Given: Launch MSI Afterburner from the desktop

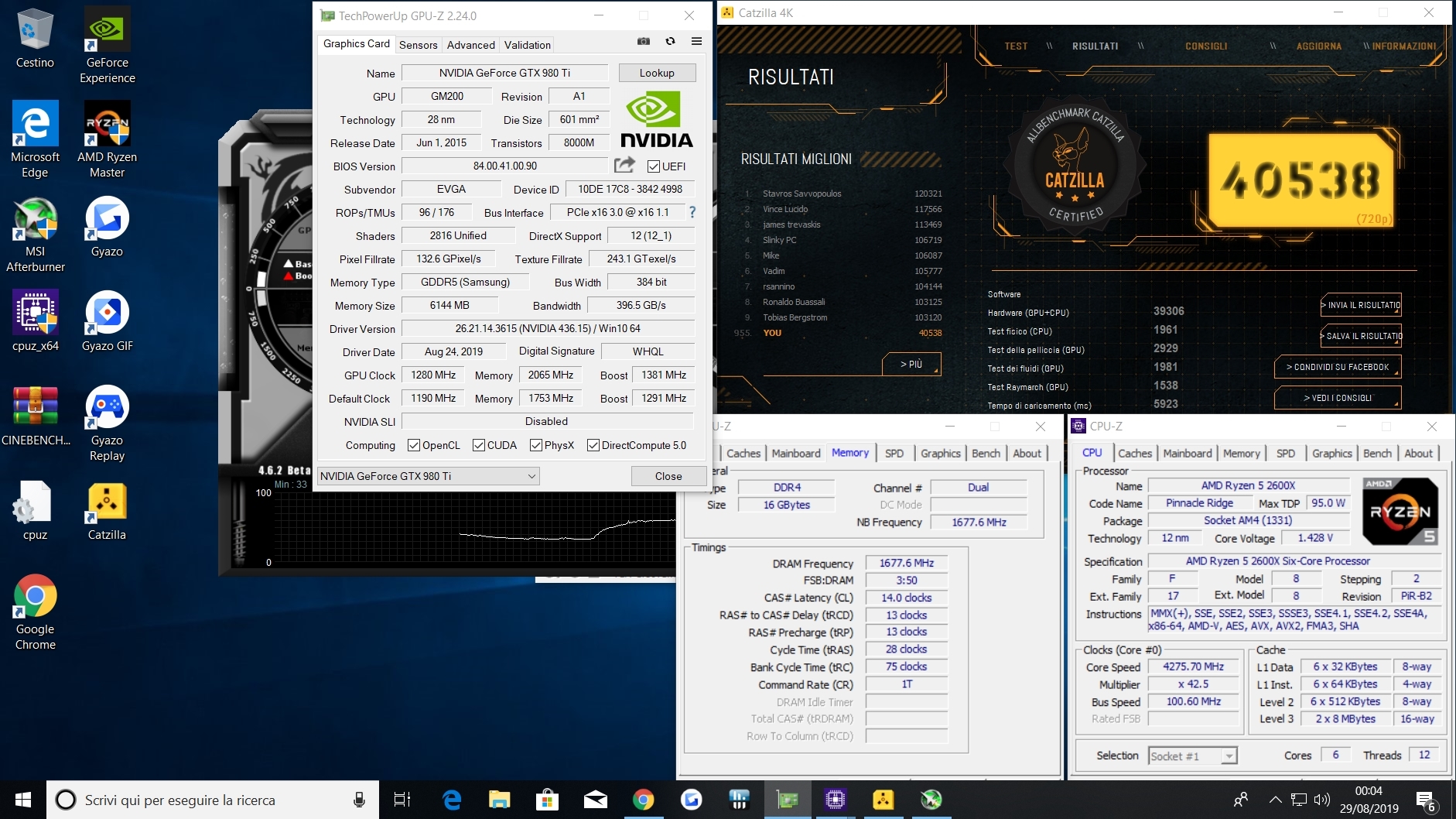Looking at the screenshot, I should [35, 234].
